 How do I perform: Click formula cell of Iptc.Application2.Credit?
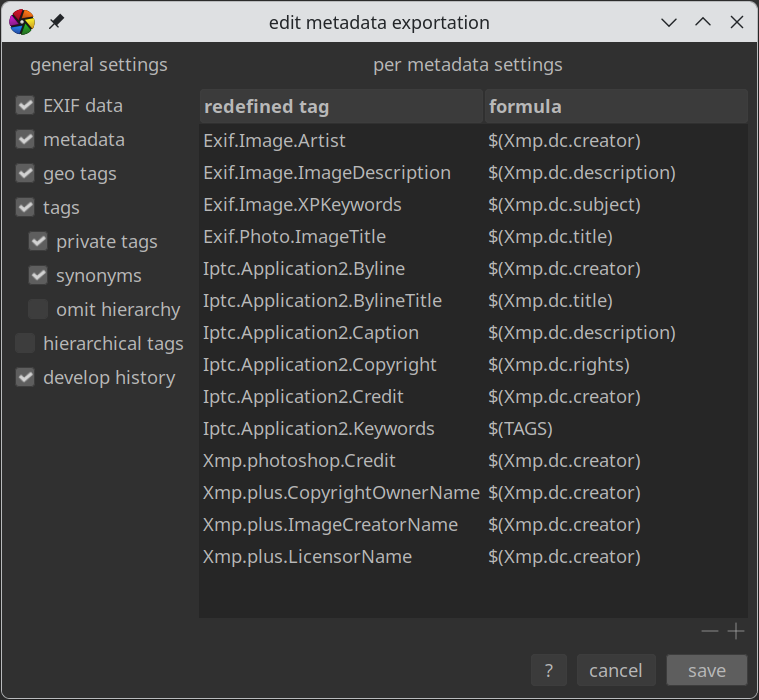(564, 397)
